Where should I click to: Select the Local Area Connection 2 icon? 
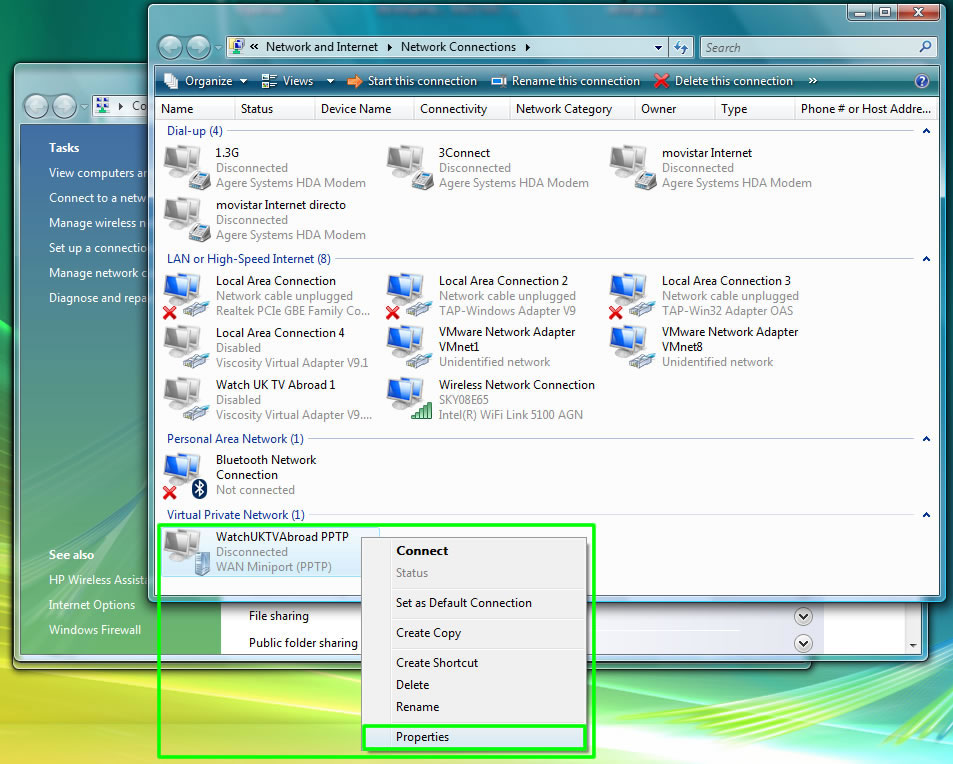pyautogui.click(x=410, y=296)
